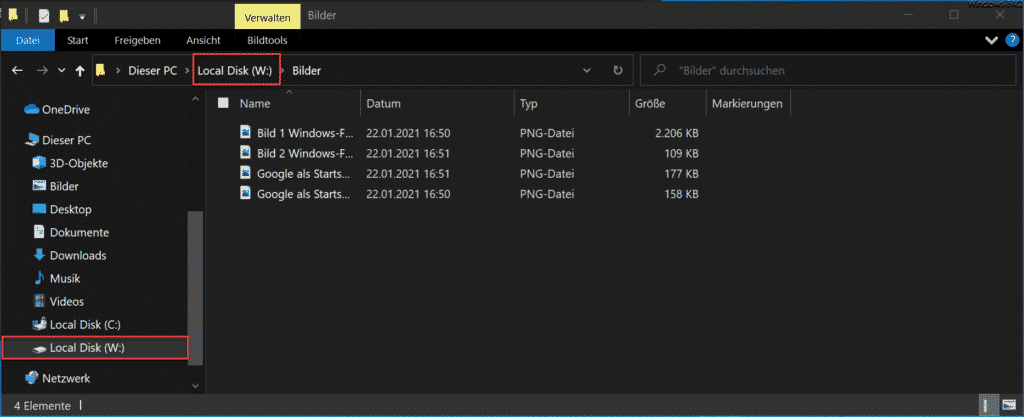Switch to the Verwalten contextual tab

pyautogui.click(x=267, y=18)
